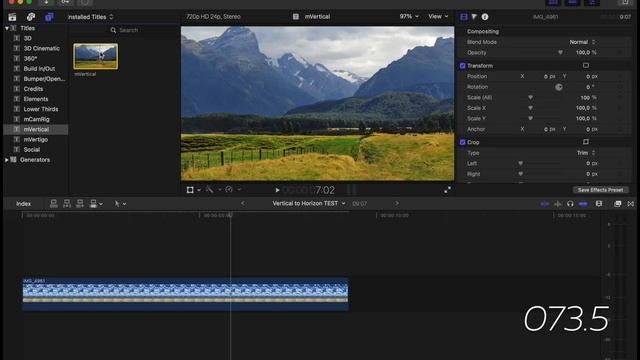This screenshot has width=640, height=360.
Task: Open the timeline Index button
Action: click(x=23, y=204)
